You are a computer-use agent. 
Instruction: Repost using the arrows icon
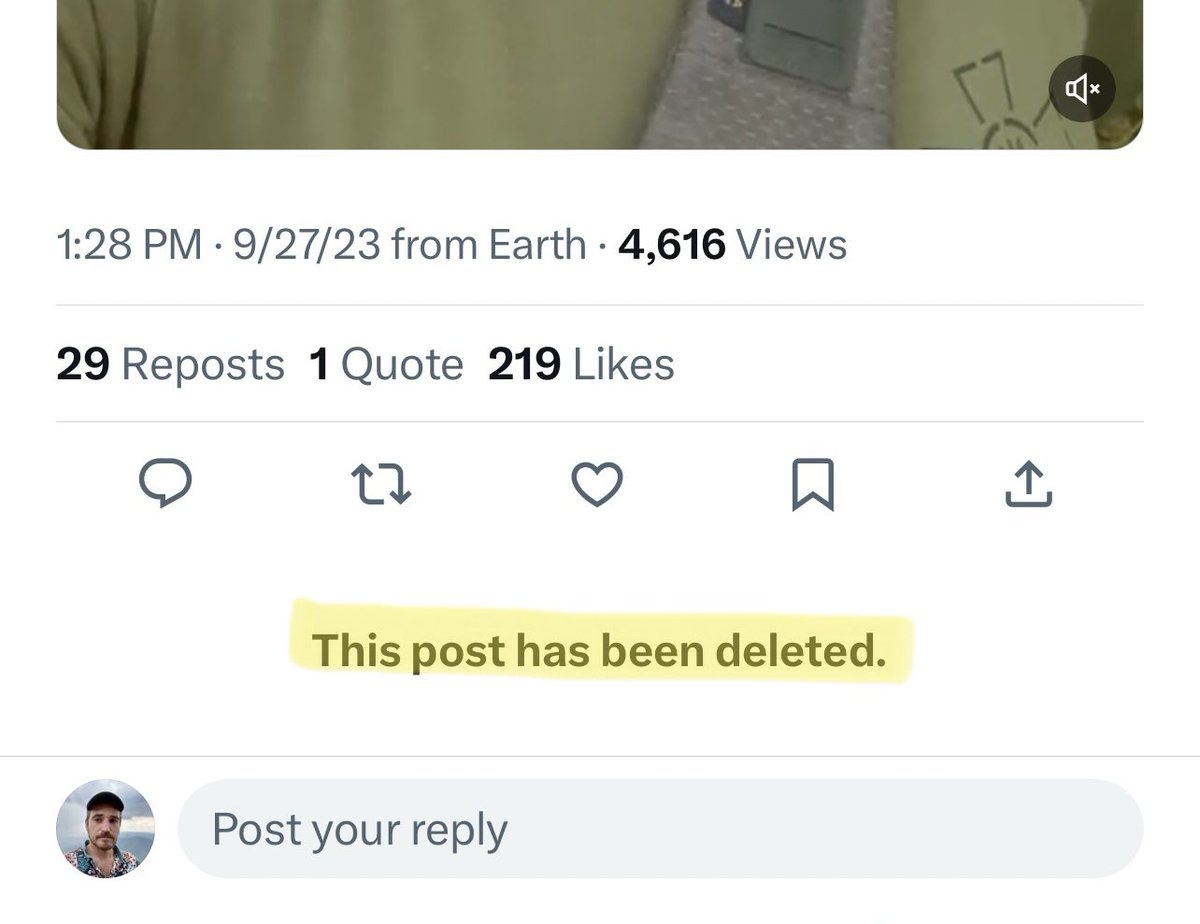(383, 485)
